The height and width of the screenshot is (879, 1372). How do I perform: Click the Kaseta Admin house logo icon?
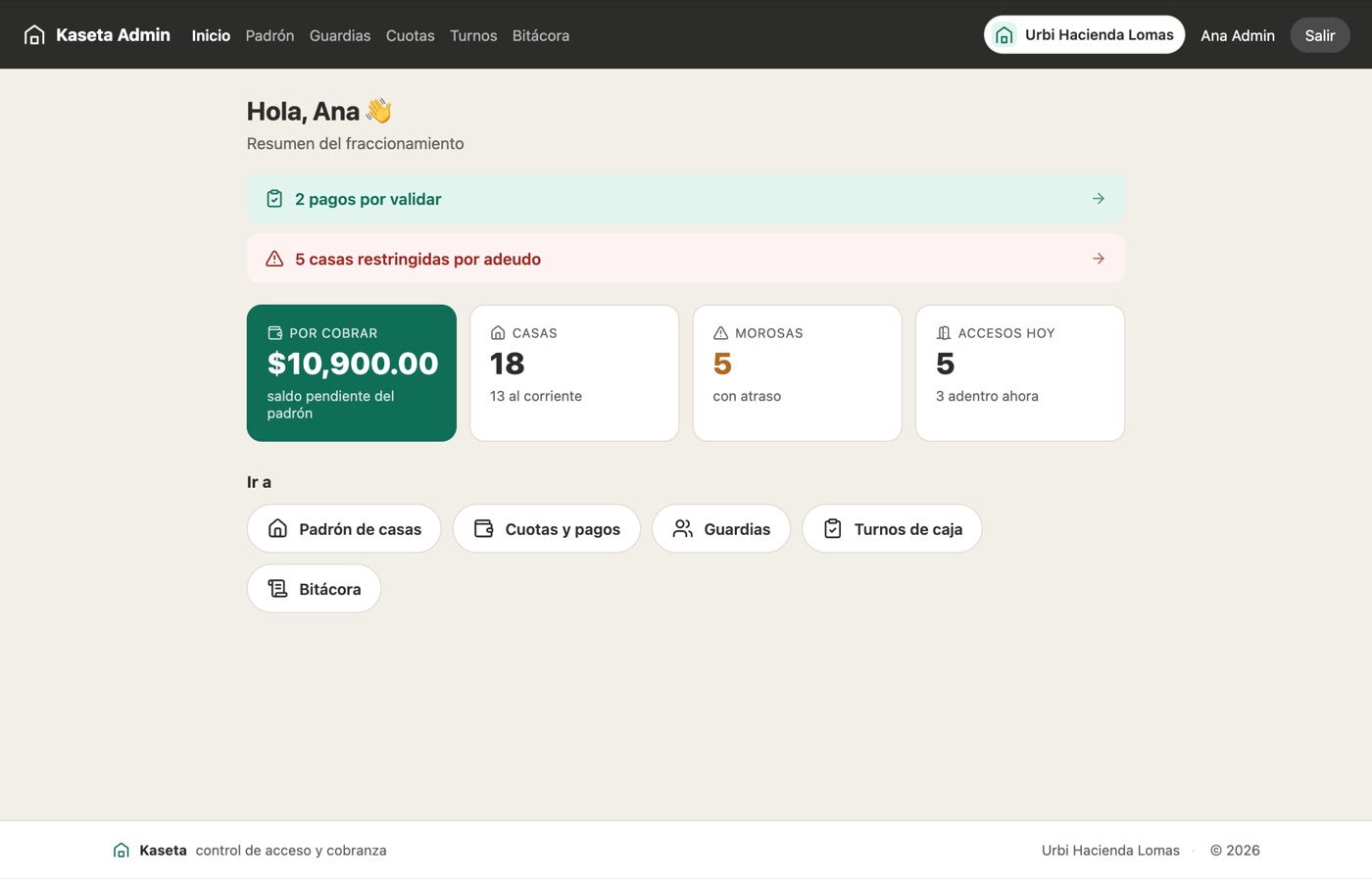click(x=34, y=35)
